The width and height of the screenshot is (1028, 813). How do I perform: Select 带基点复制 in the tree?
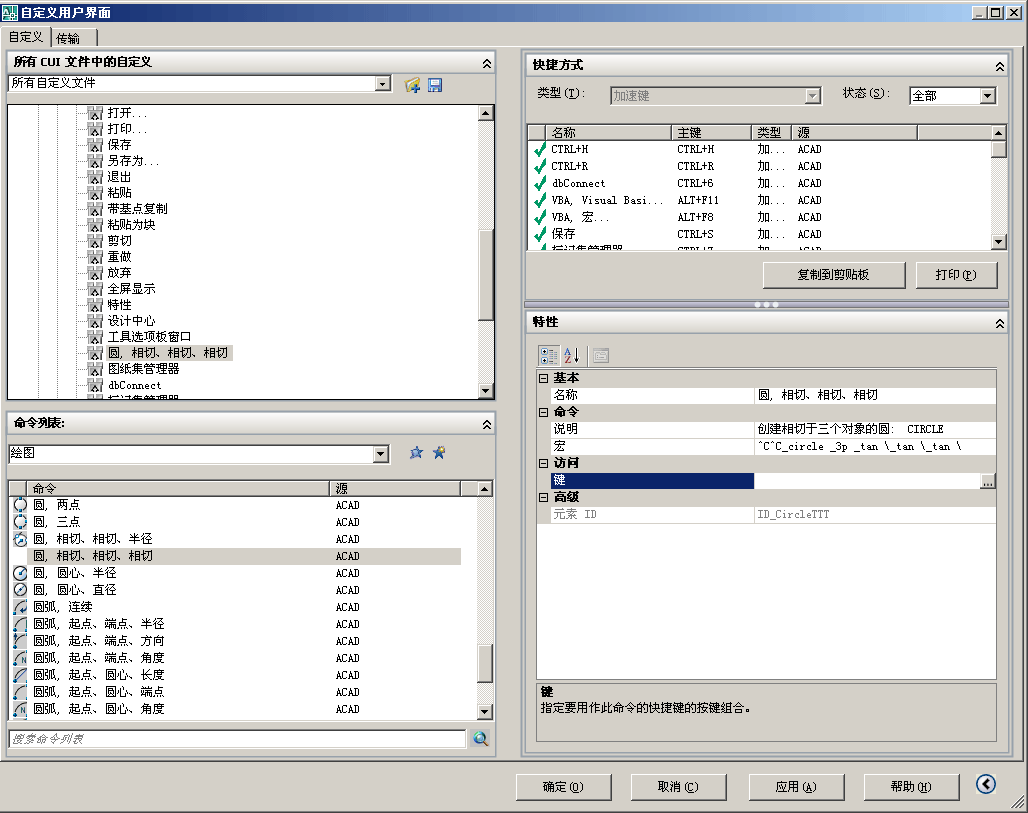click(x=138, y=208)
